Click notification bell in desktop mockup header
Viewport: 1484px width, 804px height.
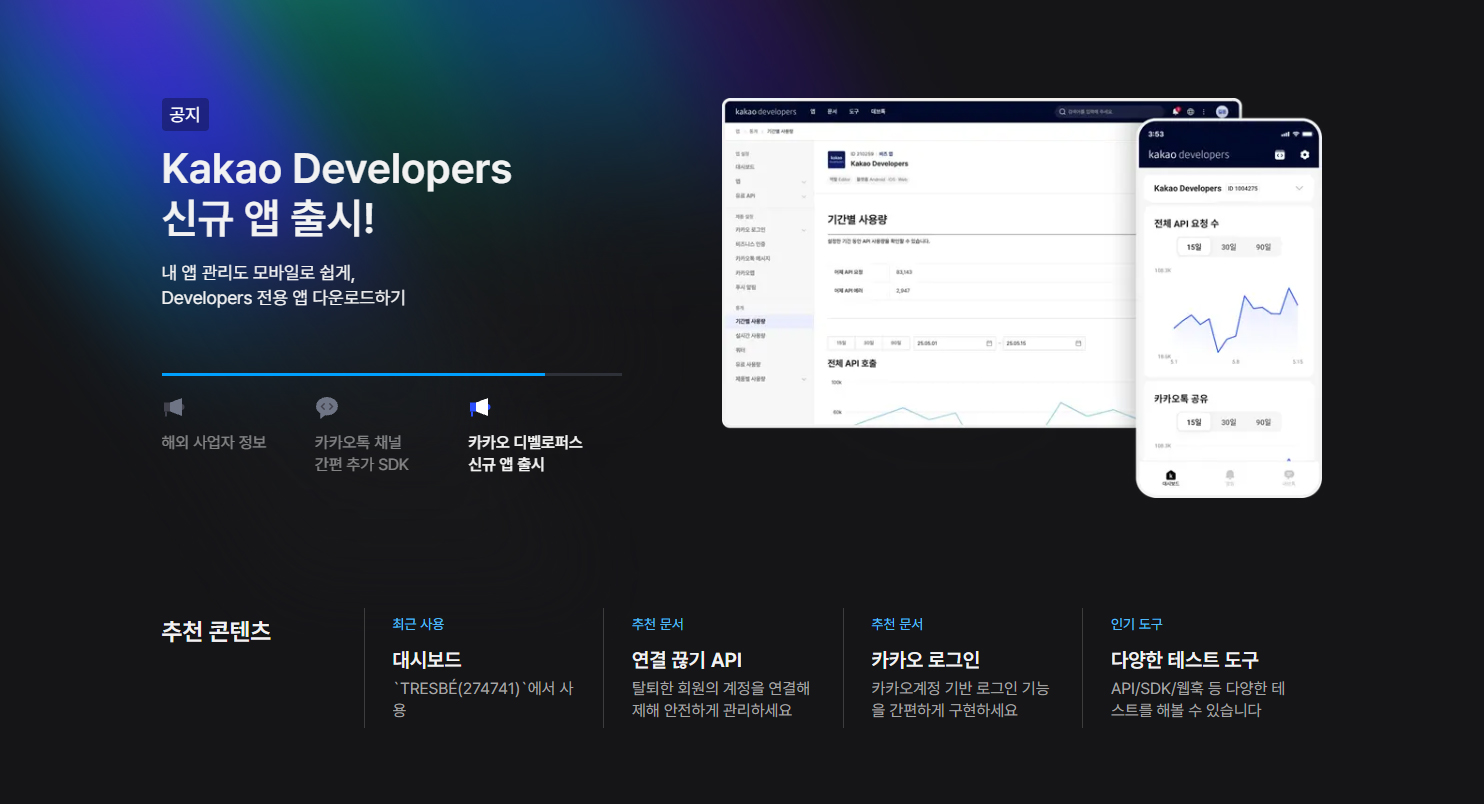[1176, 111]
